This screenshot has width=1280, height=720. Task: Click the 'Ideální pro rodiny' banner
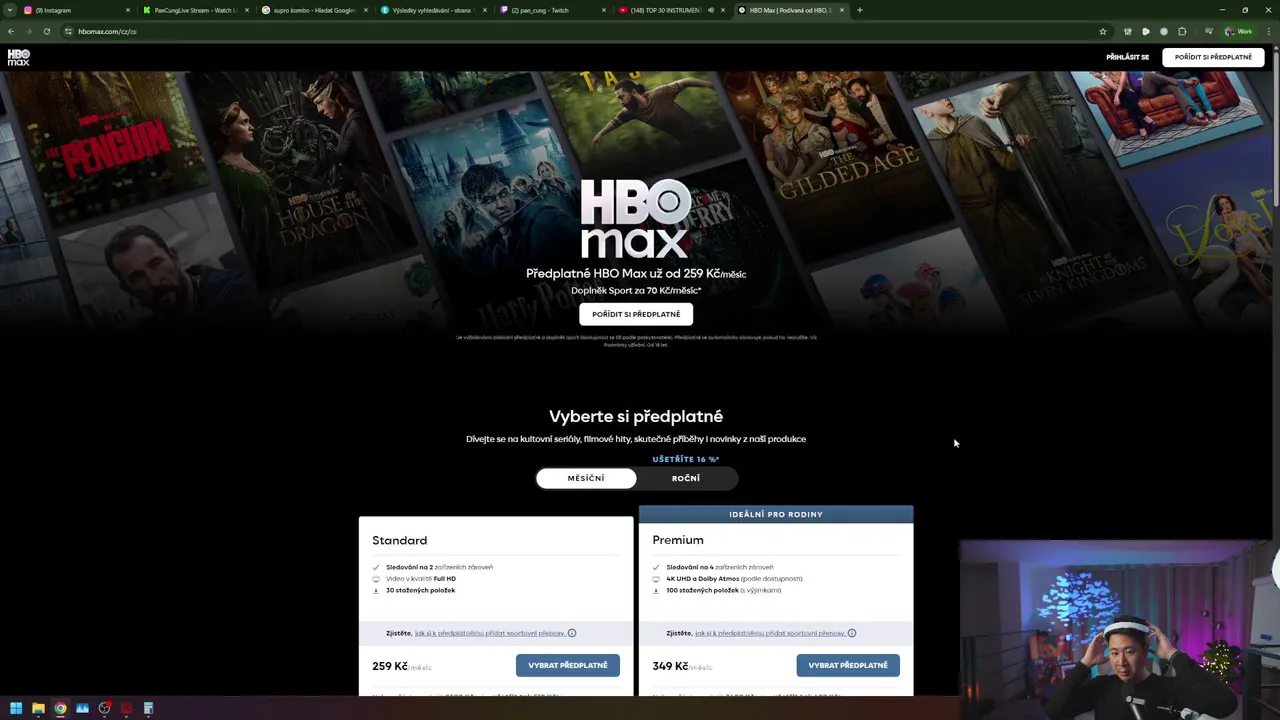[x=776, y=514]
